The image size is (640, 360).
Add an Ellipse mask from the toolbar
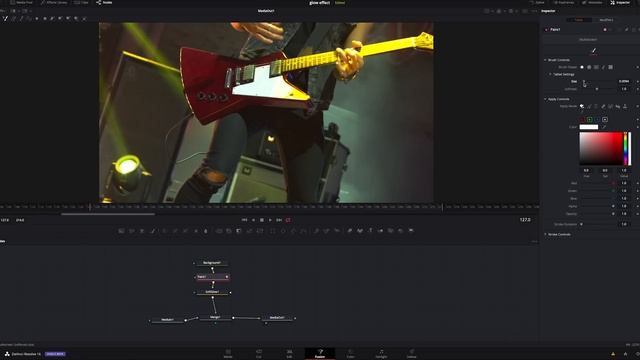[x=283, y=231]
